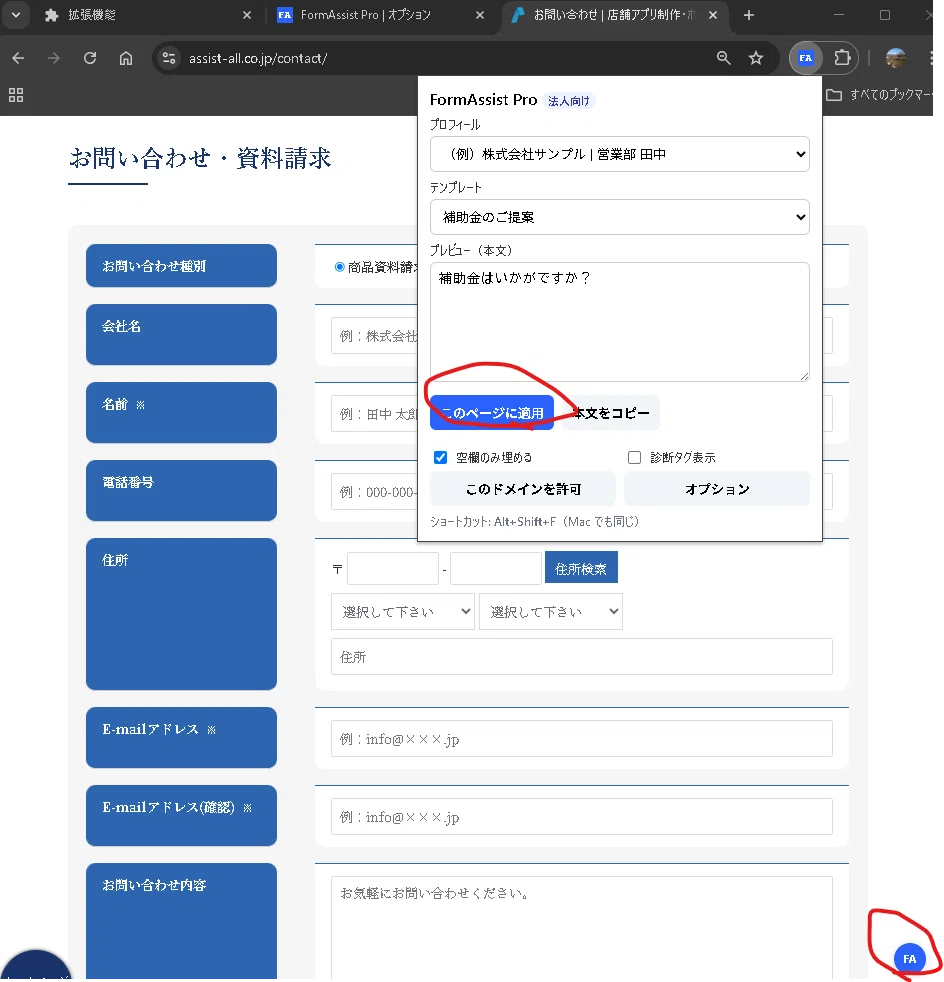Click the このページに適用 button
Viewport: 944px width, 982px height.
(492, 413)
